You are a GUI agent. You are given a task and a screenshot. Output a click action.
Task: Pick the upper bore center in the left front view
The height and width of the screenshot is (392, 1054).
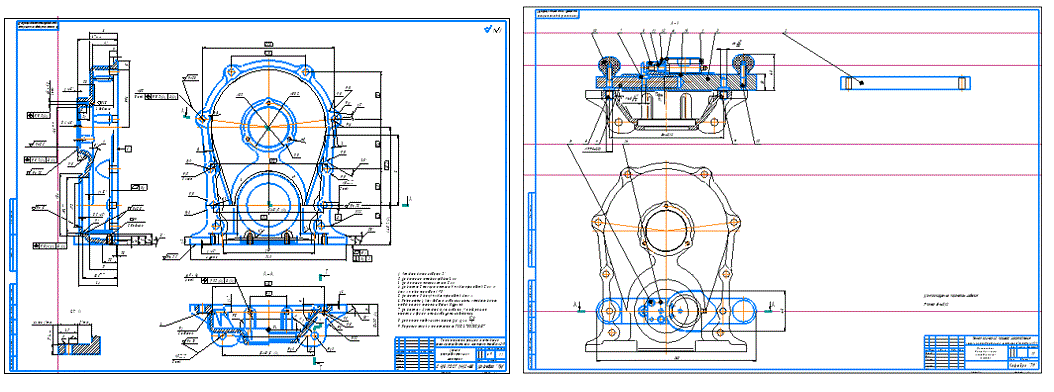(268, 126)
